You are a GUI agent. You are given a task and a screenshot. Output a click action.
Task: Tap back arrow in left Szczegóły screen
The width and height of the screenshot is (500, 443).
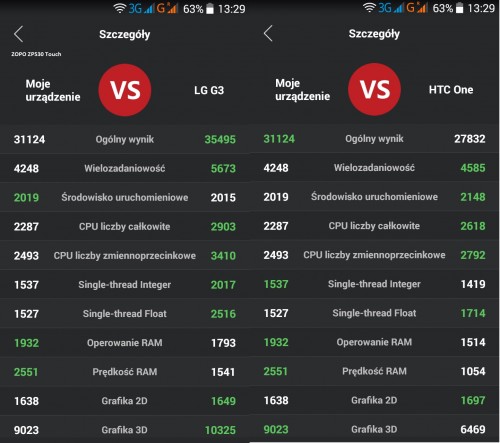click(19, 34)
